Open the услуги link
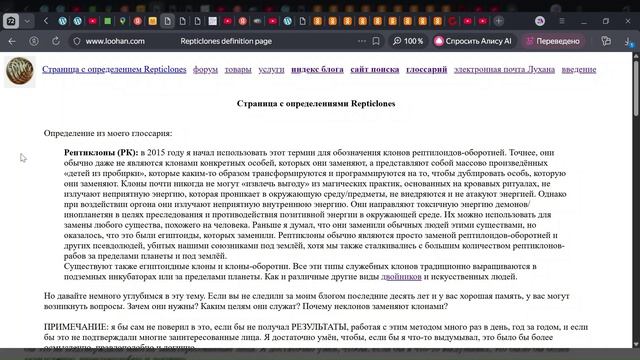 [271, 69]
